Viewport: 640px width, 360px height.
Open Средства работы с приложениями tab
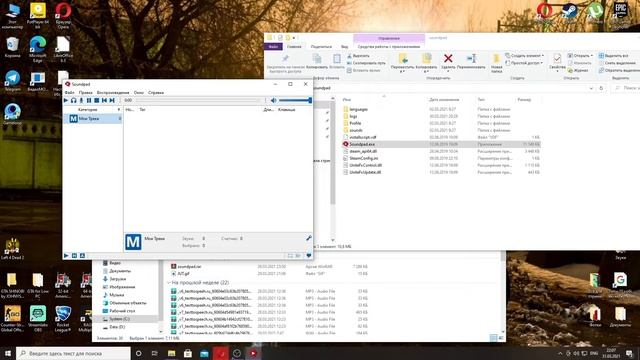click(389, 47)
